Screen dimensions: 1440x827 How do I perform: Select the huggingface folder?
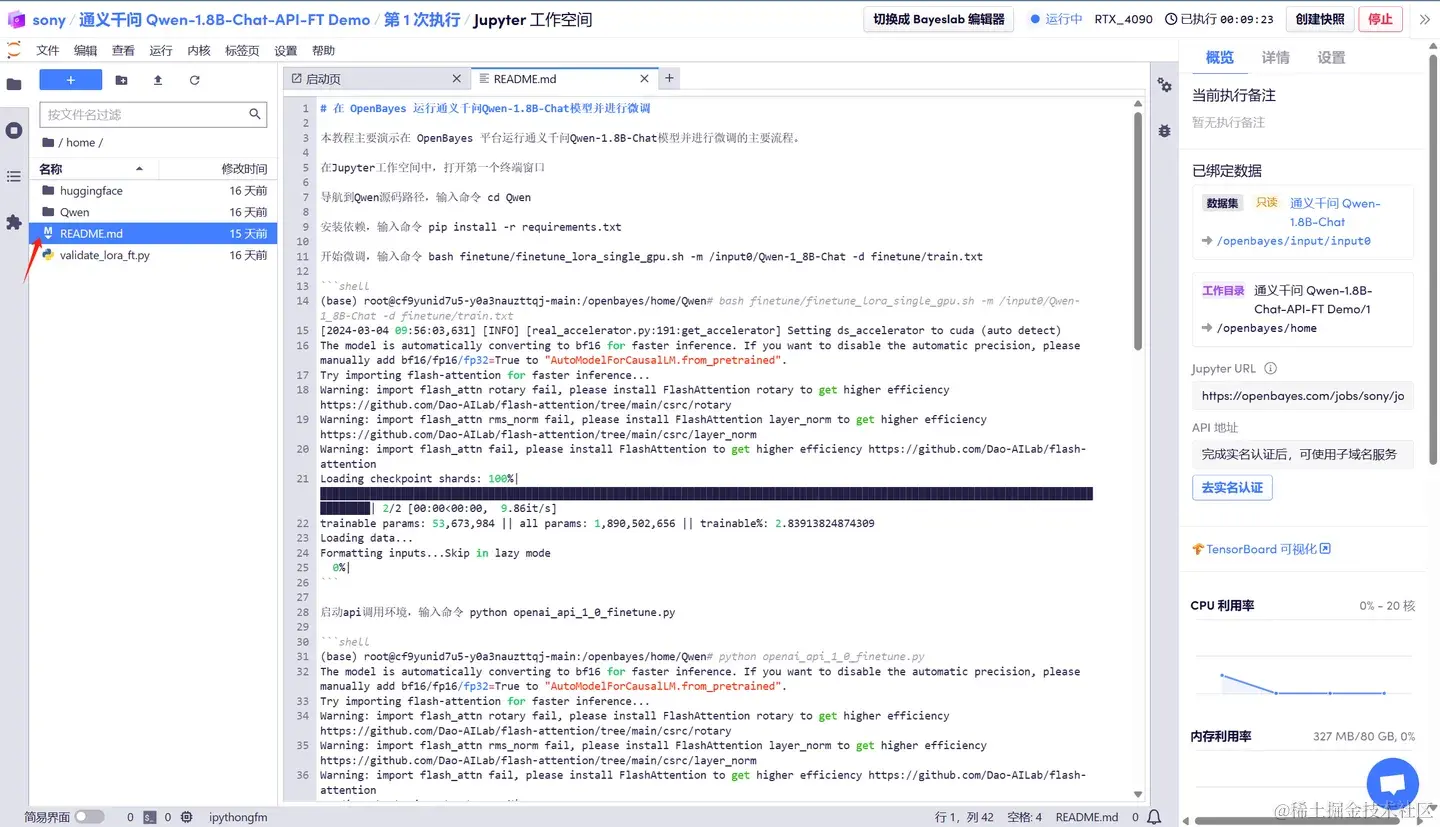(x=153, y=191)
